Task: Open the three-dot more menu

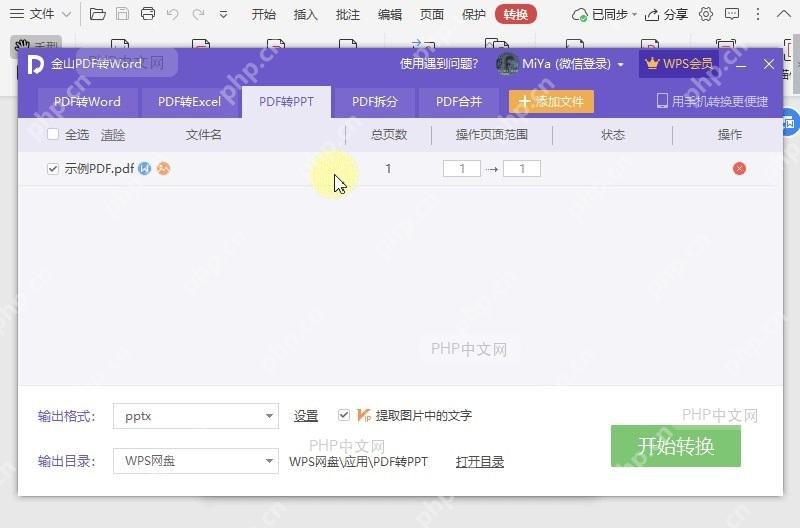Action: click(758, 14)
